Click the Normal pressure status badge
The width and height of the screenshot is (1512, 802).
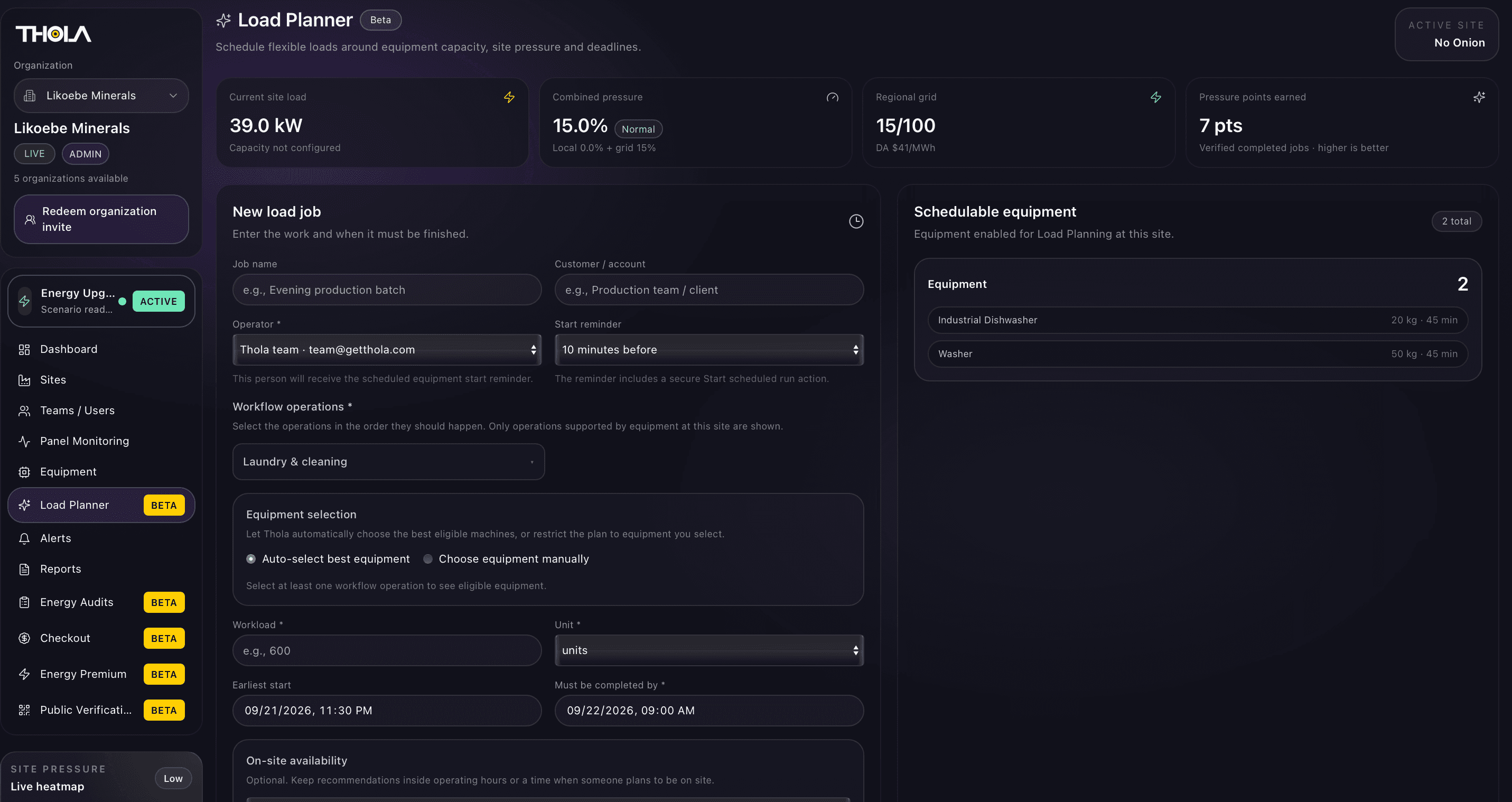click(x=638, y=129)
